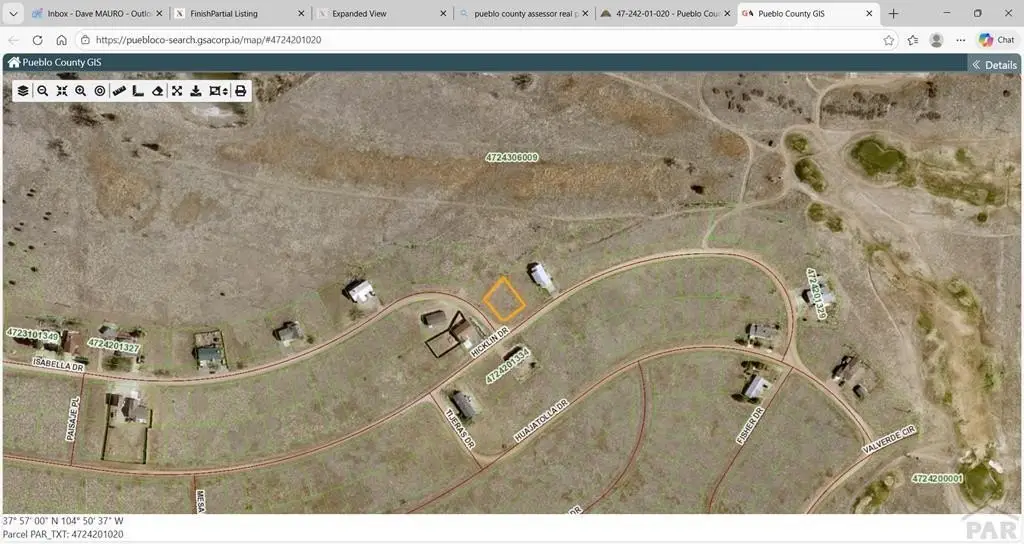Open the Copilot Chat button
Viewport: 1024px width, 544px height.
996,40
